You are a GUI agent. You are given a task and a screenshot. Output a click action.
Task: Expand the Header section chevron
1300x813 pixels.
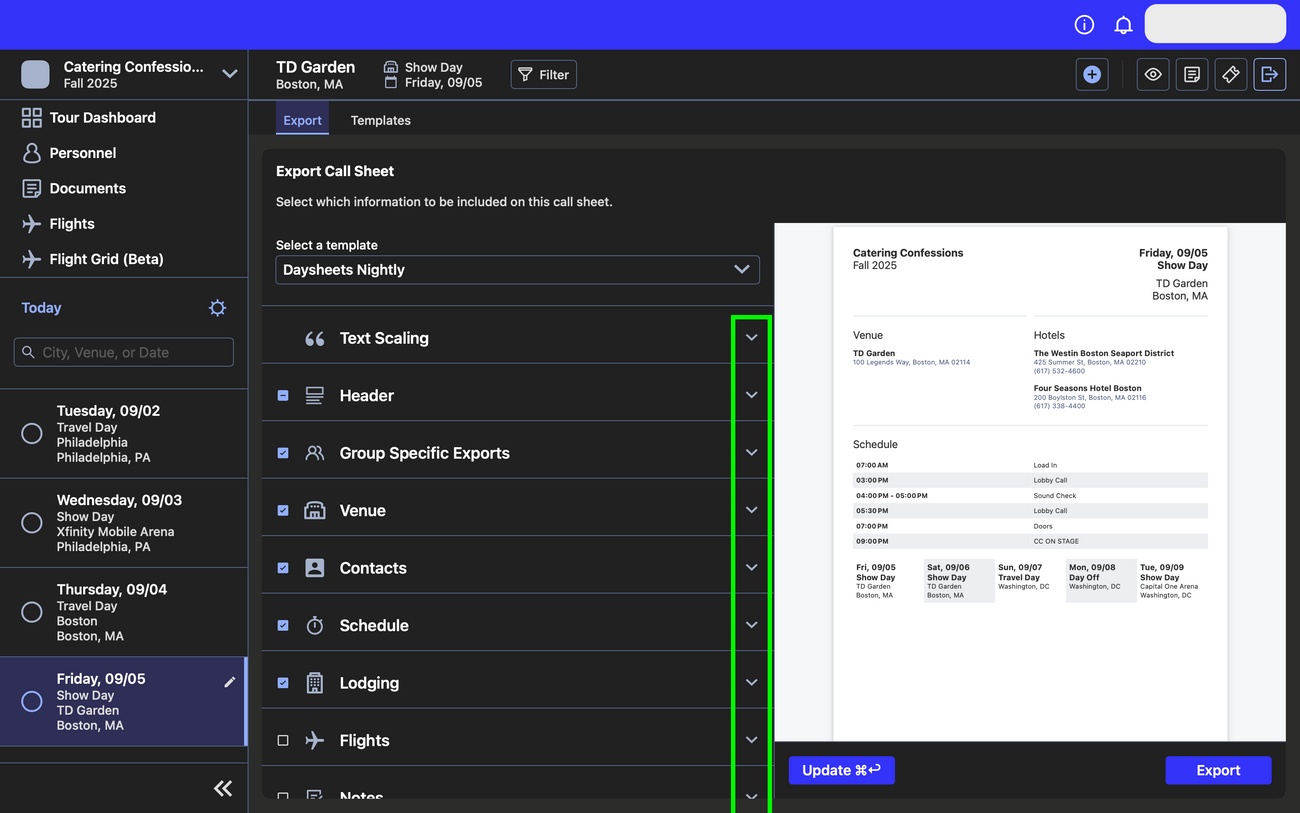pyautogui.click(x=752, y=395)
